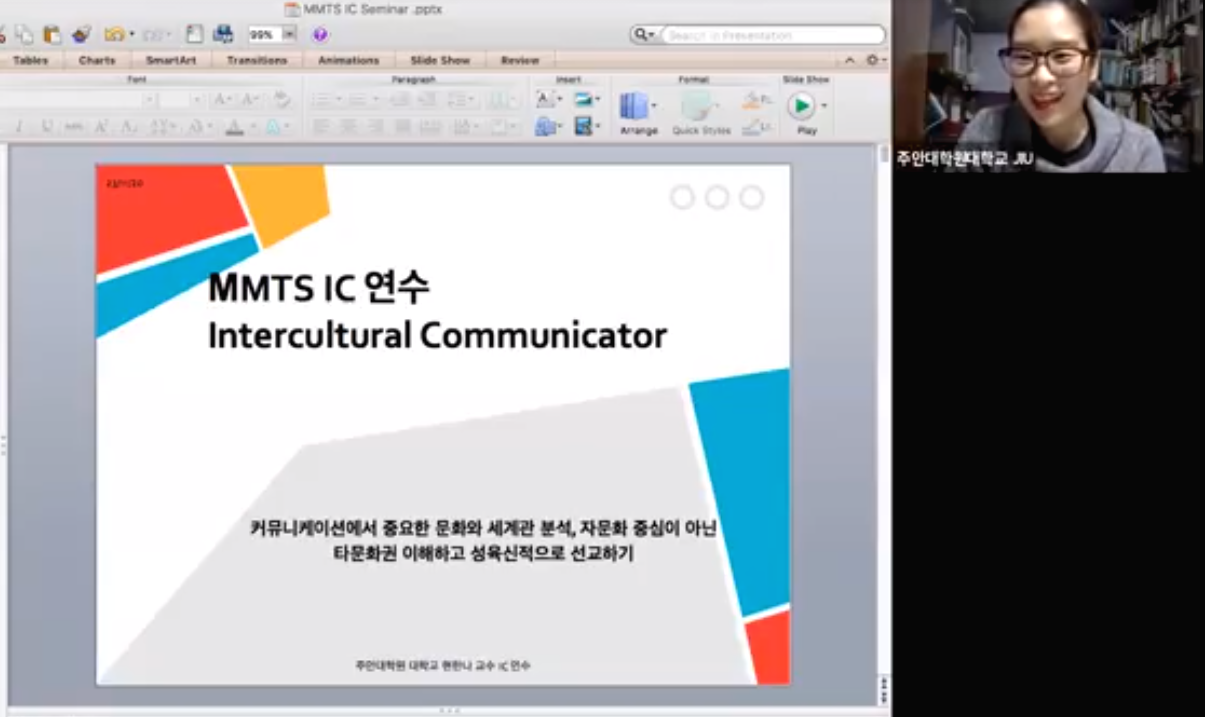Viewport: 1205px width, 717px height.
Task: Collapse the ribbon with the chevron
Action: pos(850,61)
